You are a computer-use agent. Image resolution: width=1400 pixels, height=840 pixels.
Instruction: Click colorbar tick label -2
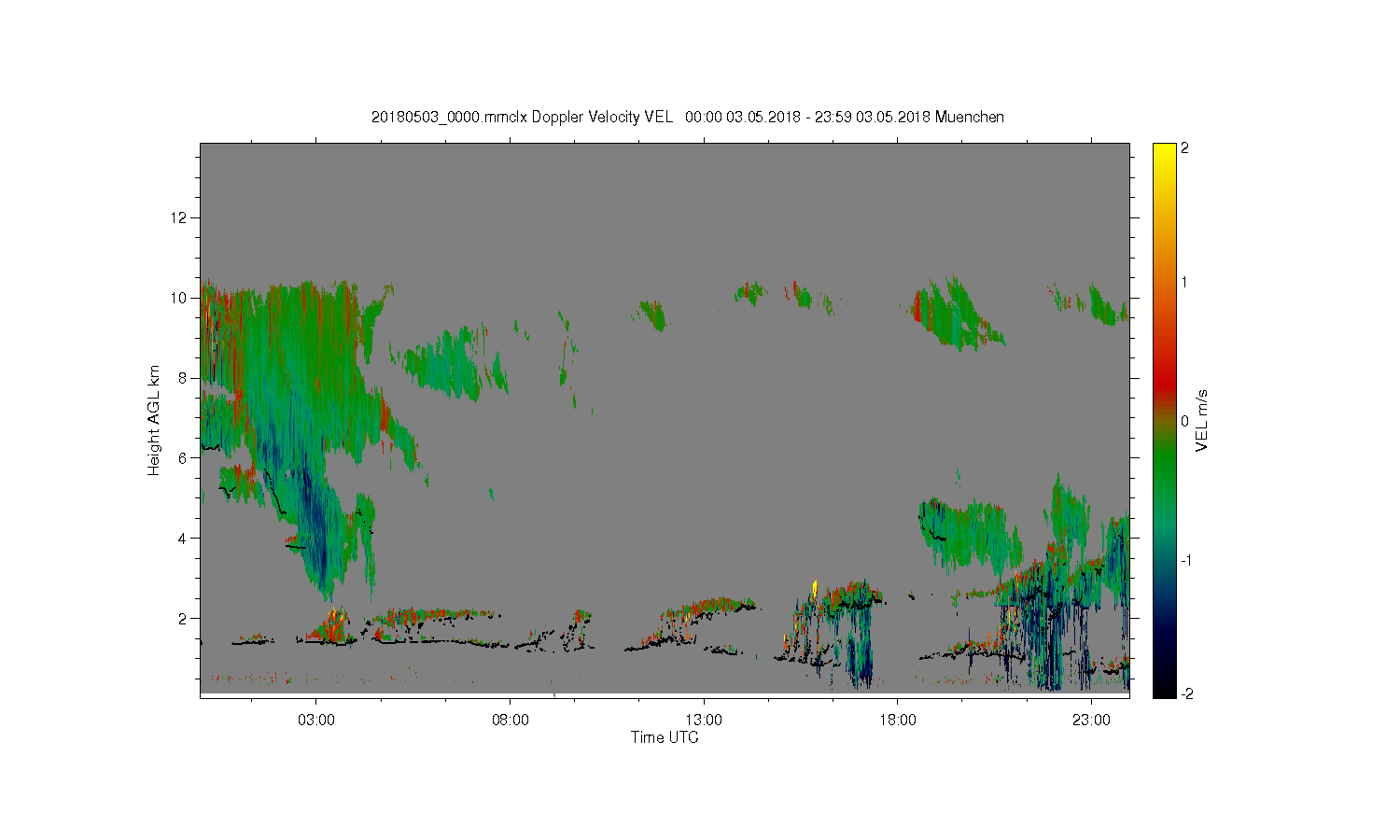point(1185,693)
